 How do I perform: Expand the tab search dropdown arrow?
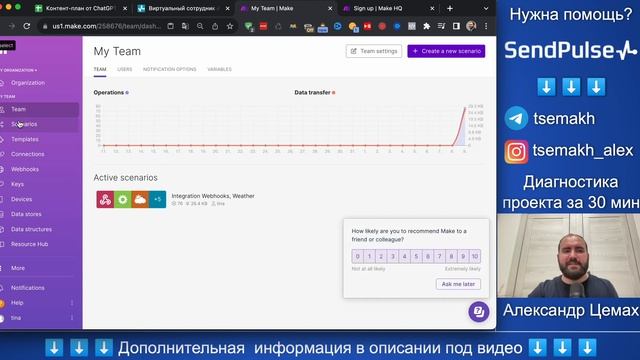pos(486,8)
